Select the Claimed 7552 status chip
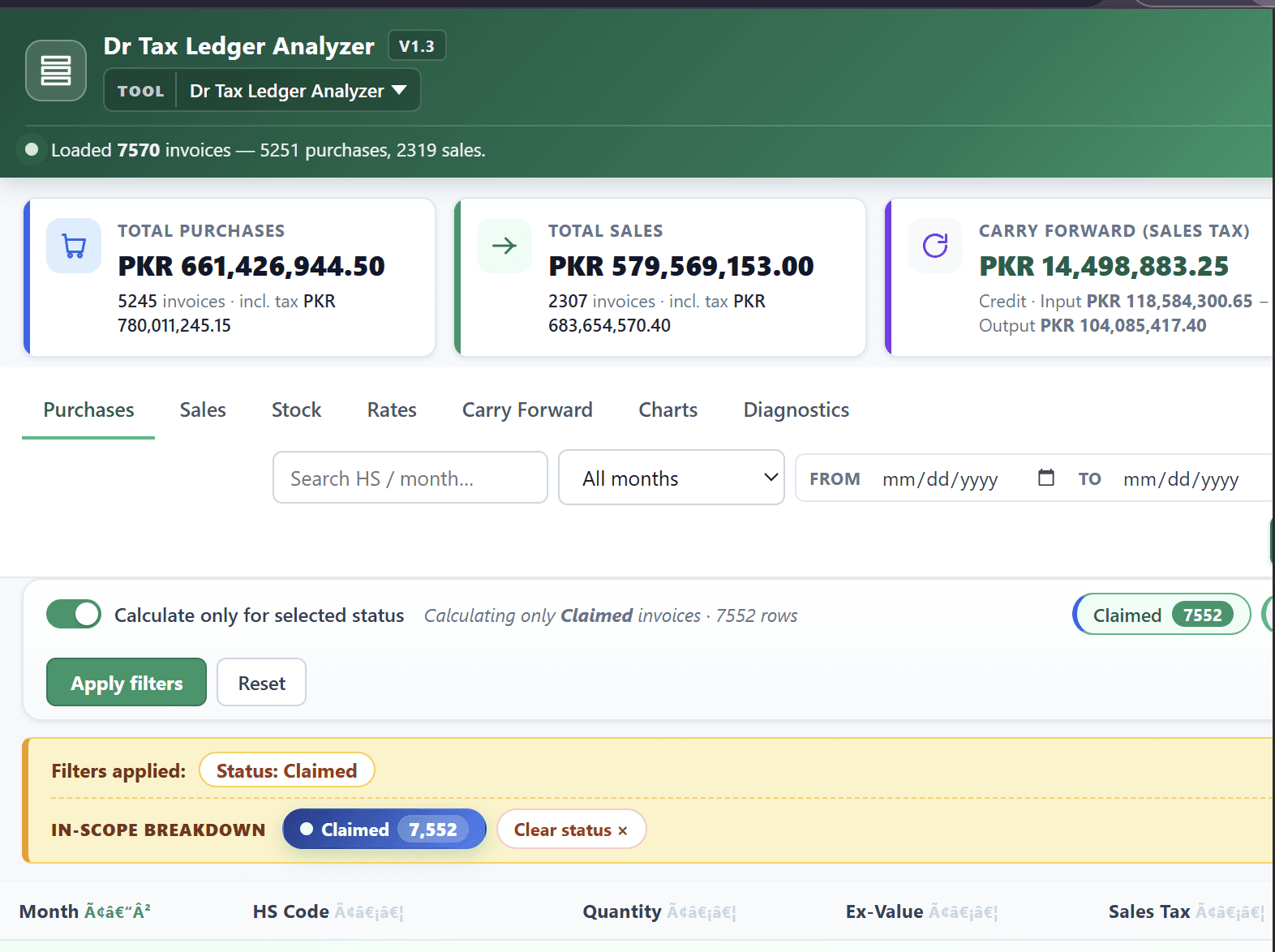1275x952 pixels. (1161, 615)
